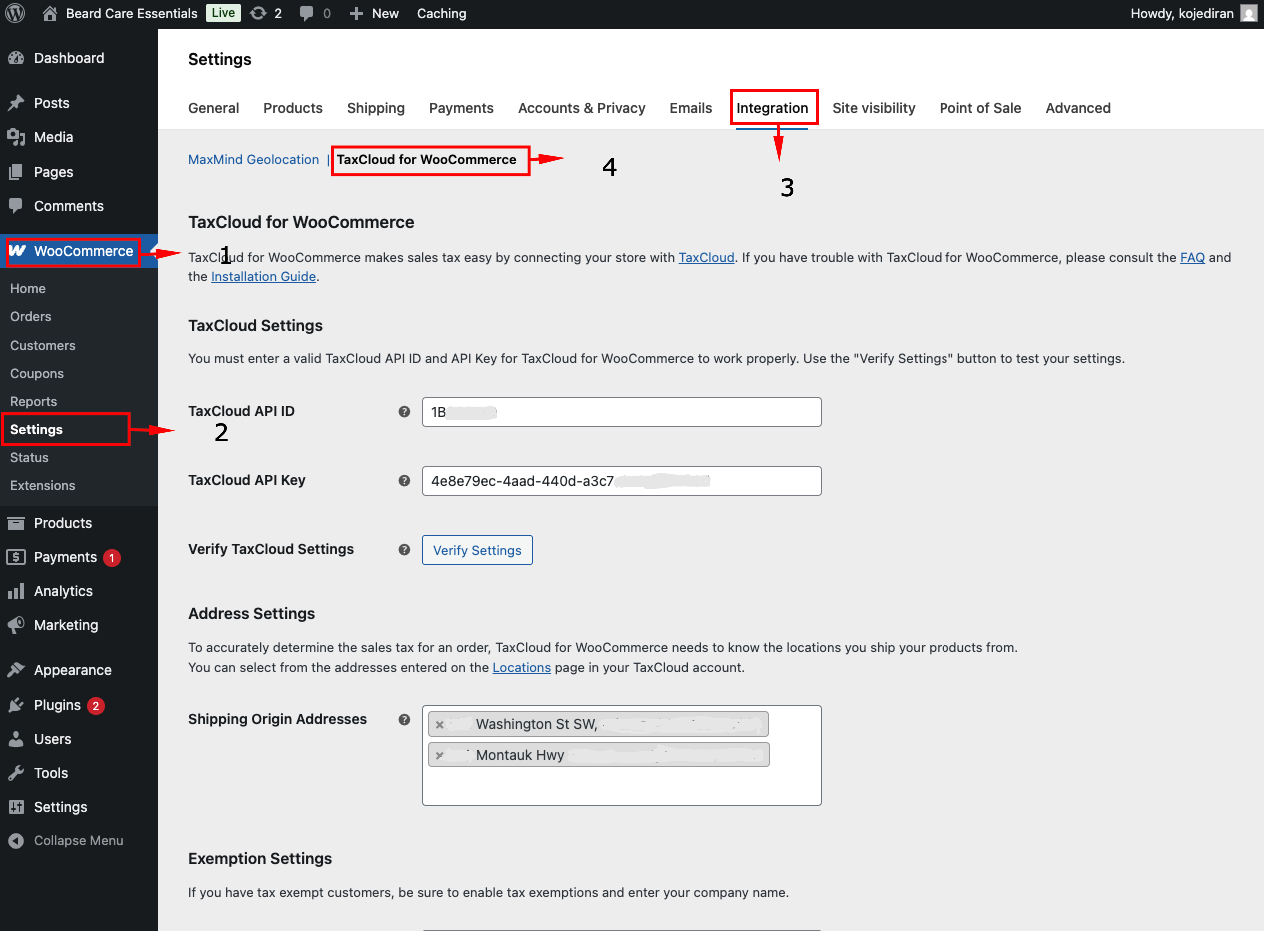The width and height of the screenshot is (1264, 931).
Task: Open the General settings tab
Action: point(214,108)
